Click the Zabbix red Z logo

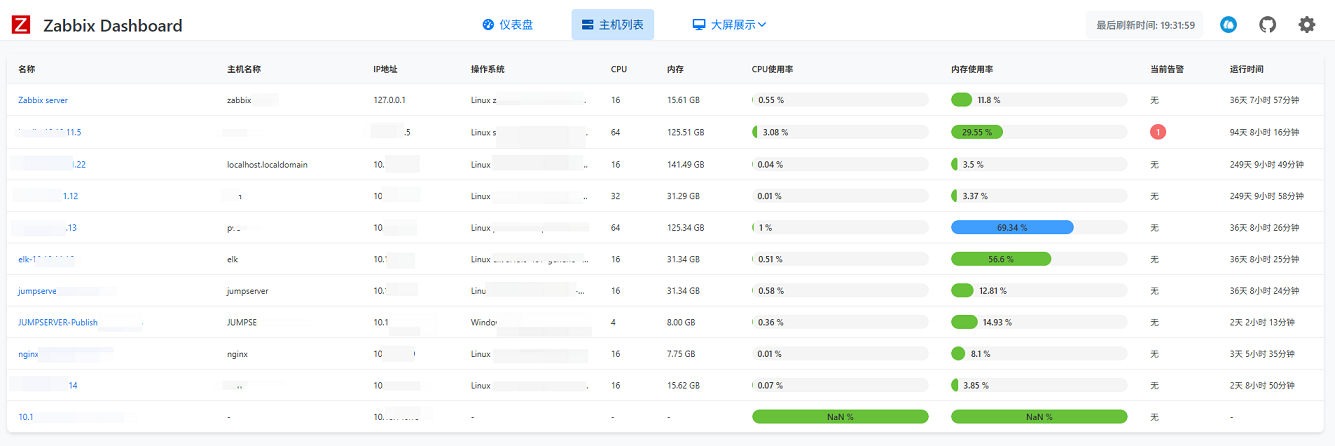click(22, 25)
